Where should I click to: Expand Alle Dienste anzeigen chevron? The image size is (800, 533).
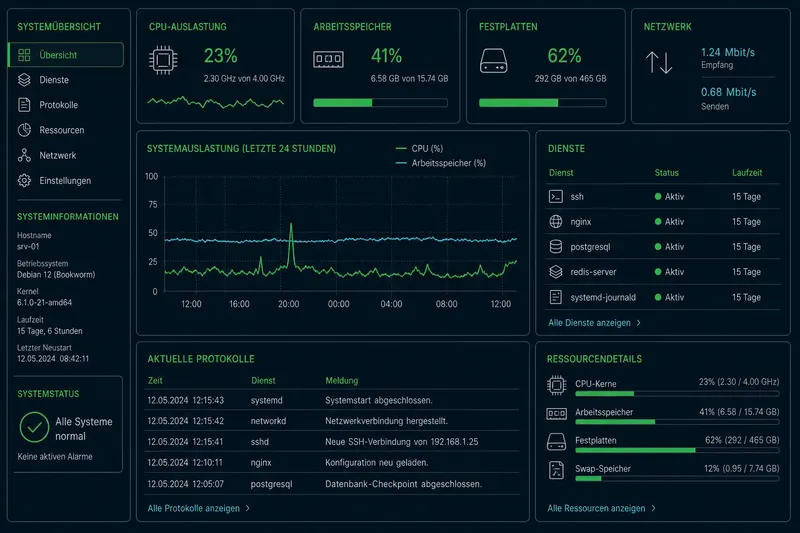[639, 323]
